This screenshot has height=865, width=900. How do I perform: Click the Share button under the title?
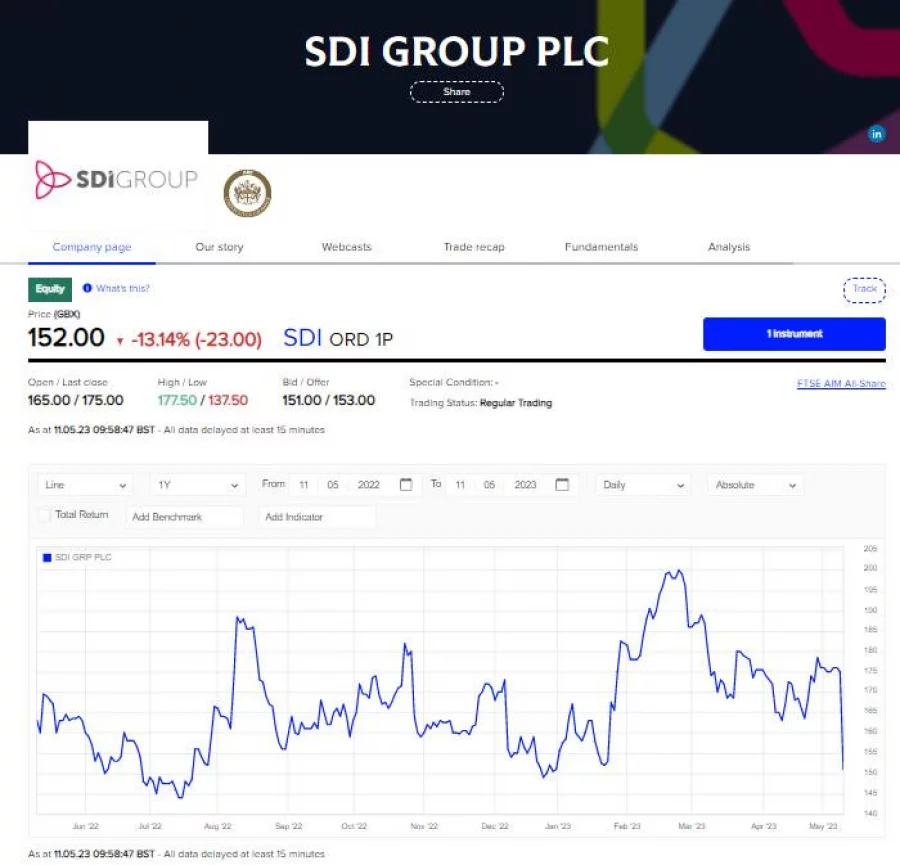click(457, 92)
